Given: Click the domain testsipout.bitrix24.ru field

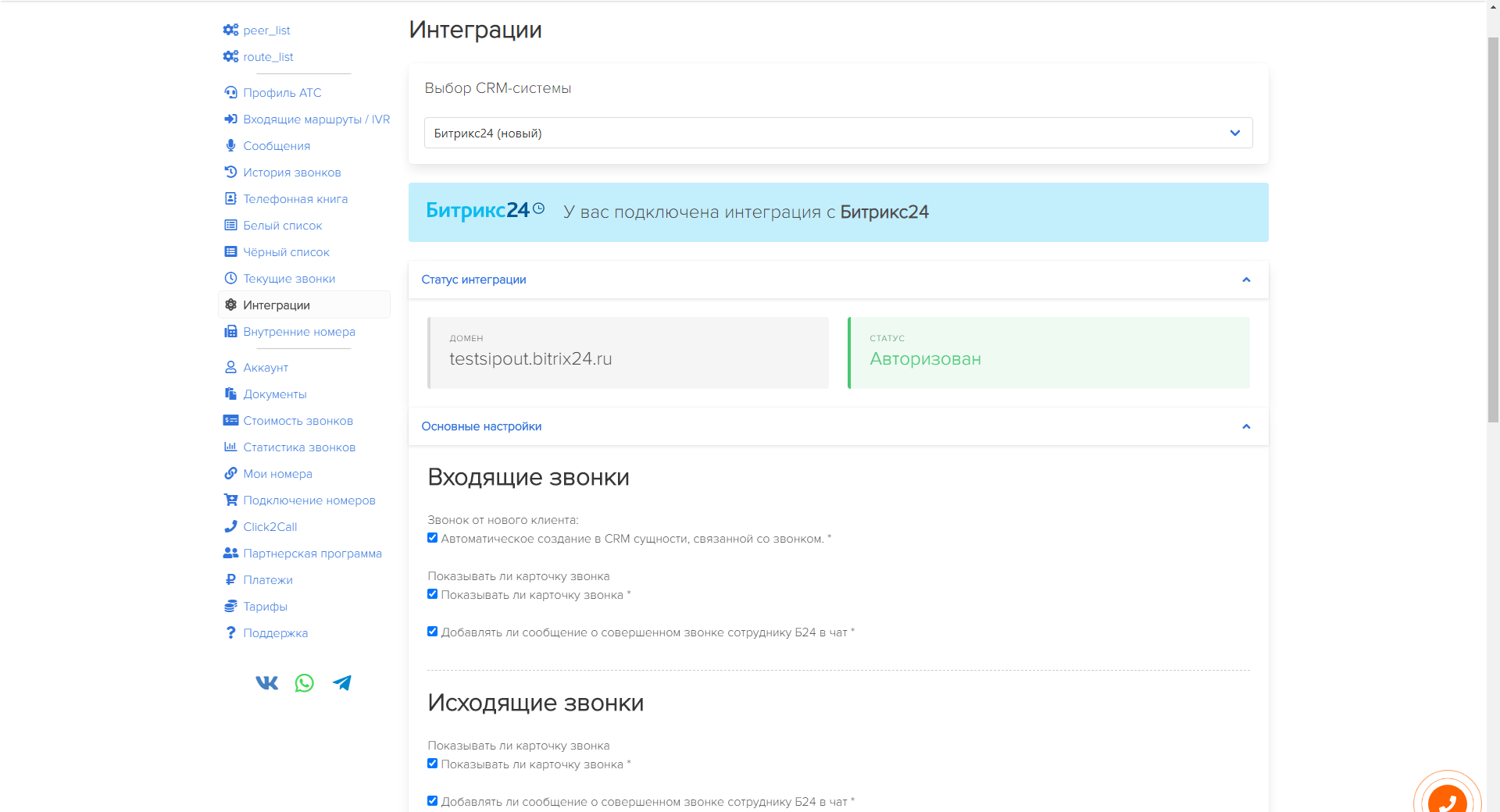Looking at the screenshot, I should [628, 353].
